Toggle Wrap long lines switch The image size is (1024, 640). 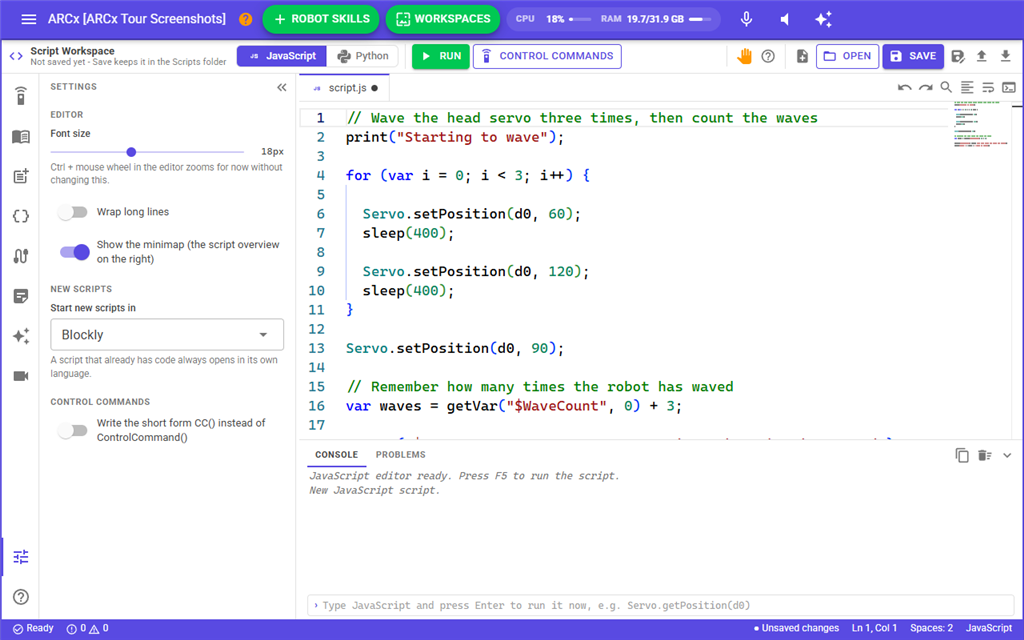(72, 212)
